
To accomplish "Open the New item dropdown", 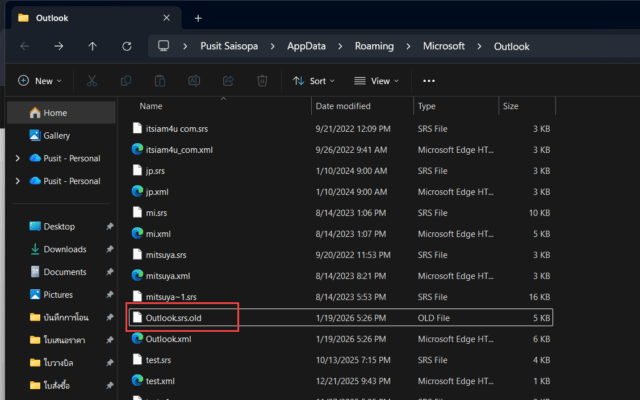I will (40, 81).
